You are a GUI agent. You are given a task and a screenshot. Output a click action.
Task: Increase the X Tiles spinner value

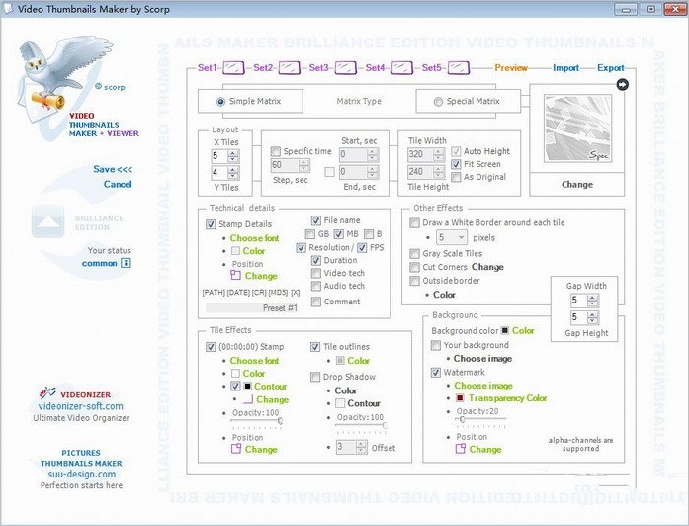pyautogui.click(x=233, y=152)
